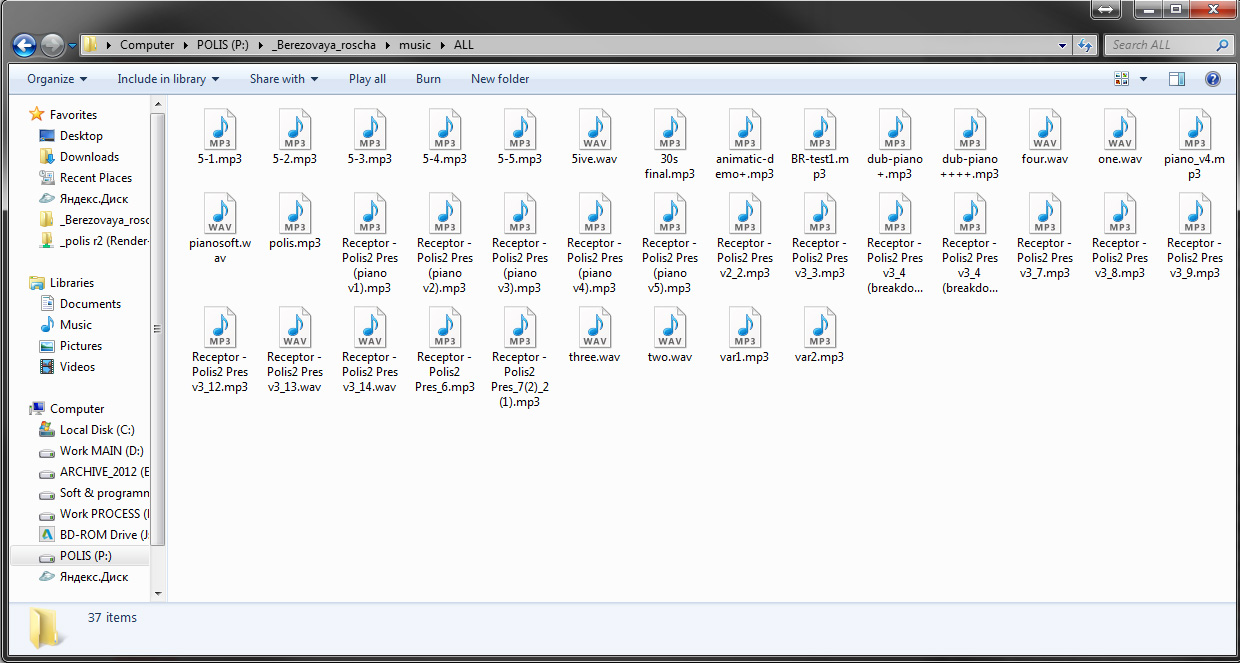Click the Forward navigation arrow

coord(52,45)
